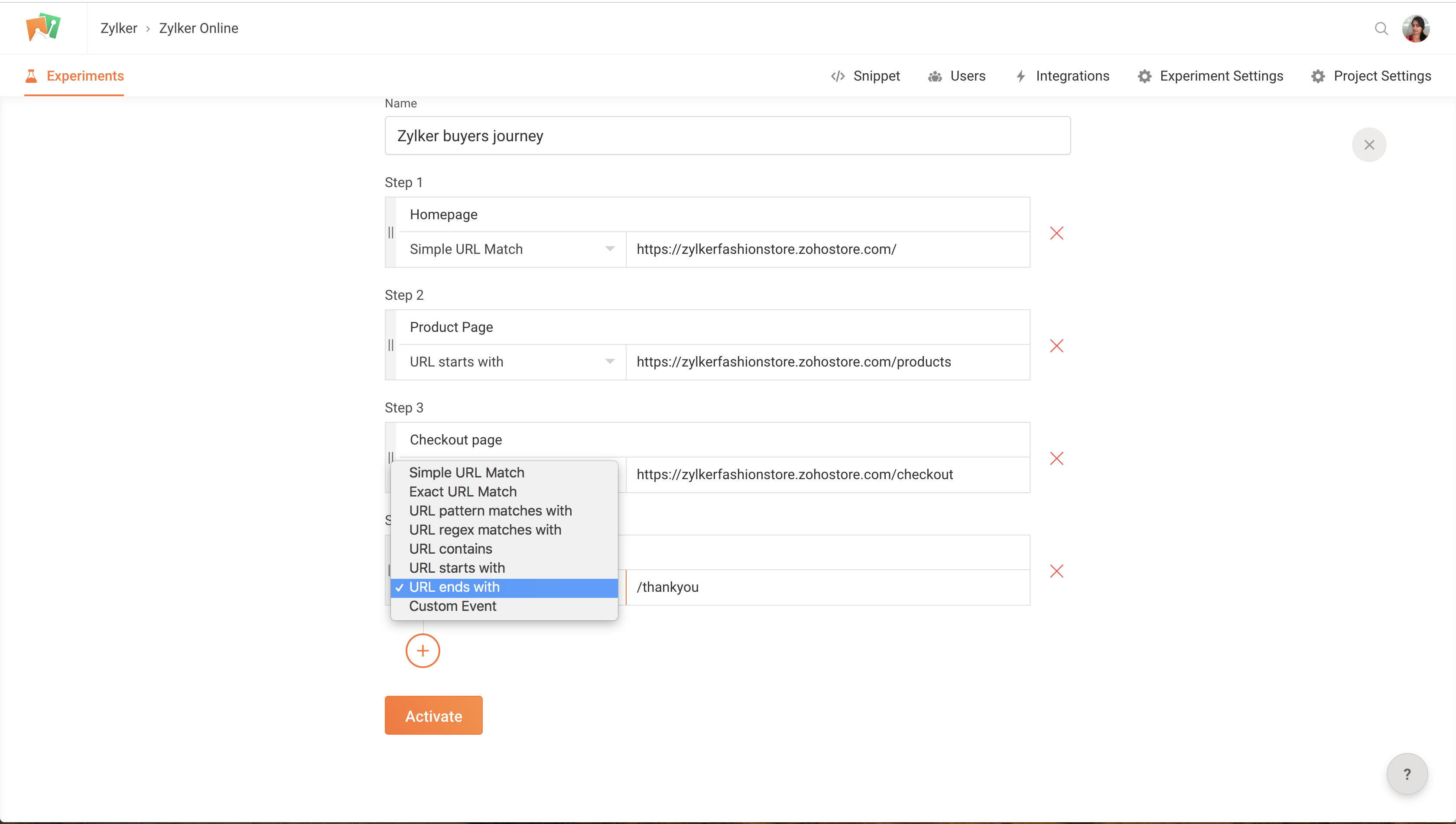The image size is (1456, 824).
Task: Go to Experiment Settings
Action: tap(1210, 76)
